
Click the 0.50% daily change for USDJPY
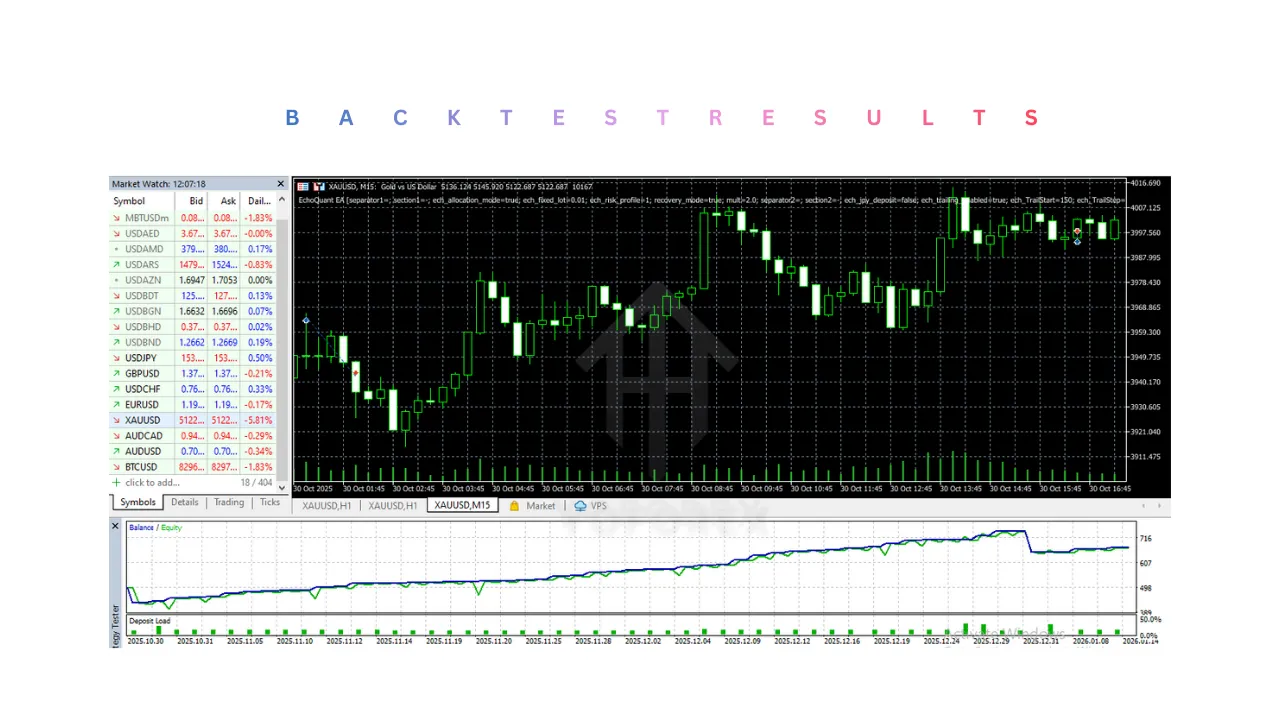[x=260, y=358]
